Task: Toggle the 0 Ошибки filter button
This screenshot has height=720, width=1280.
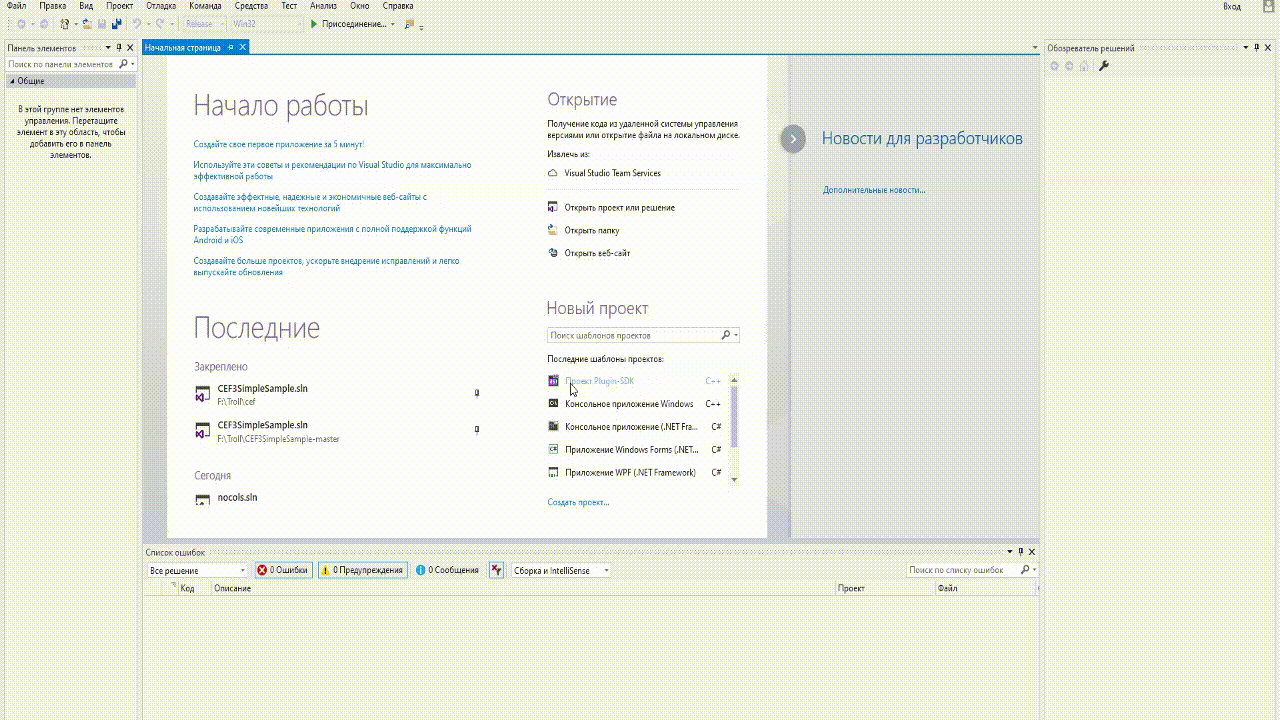Action: tap(283, 570)
